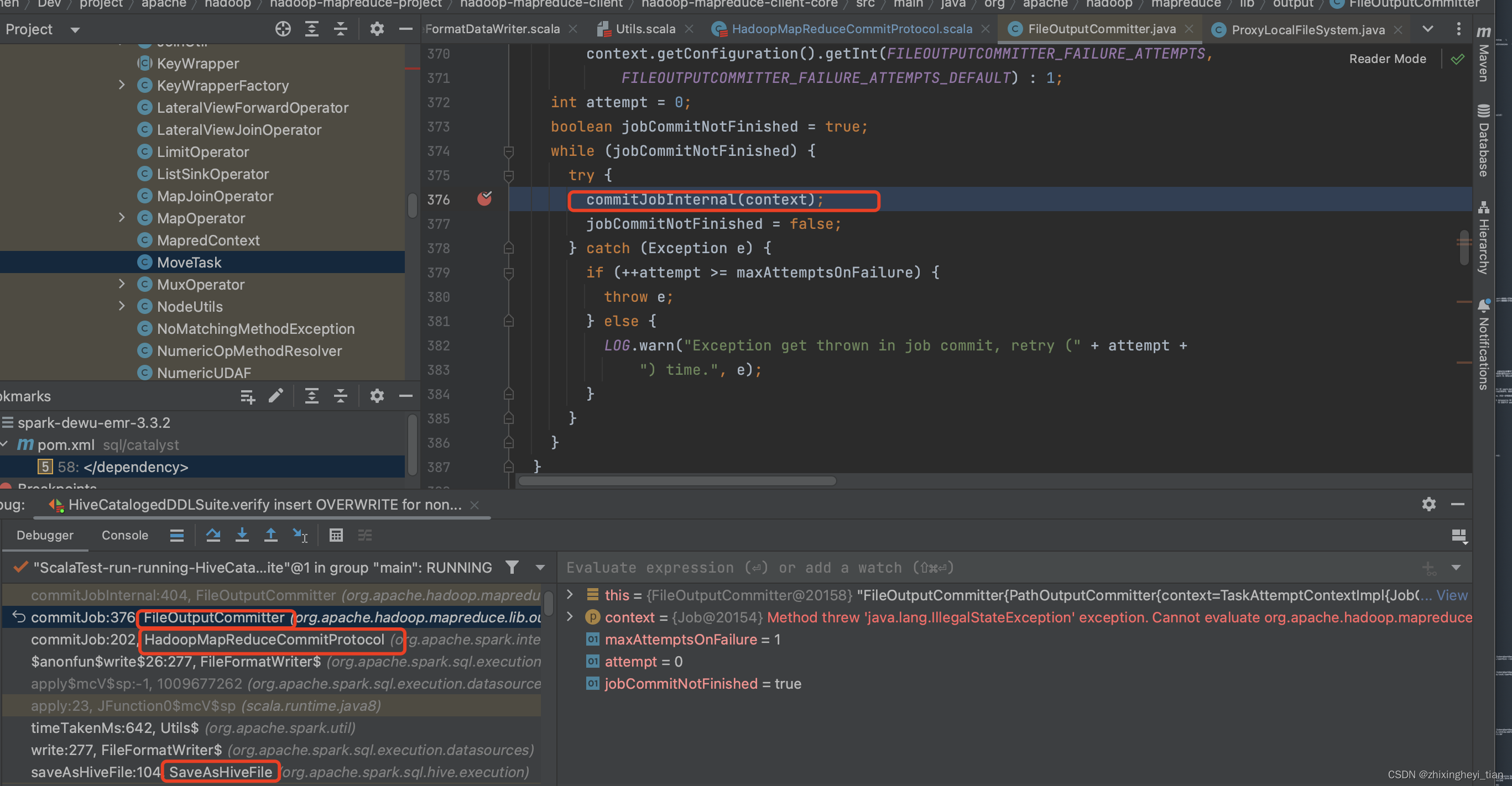Switch to Debugger tab
The image size is (1512, 786).
pos(45,535)
